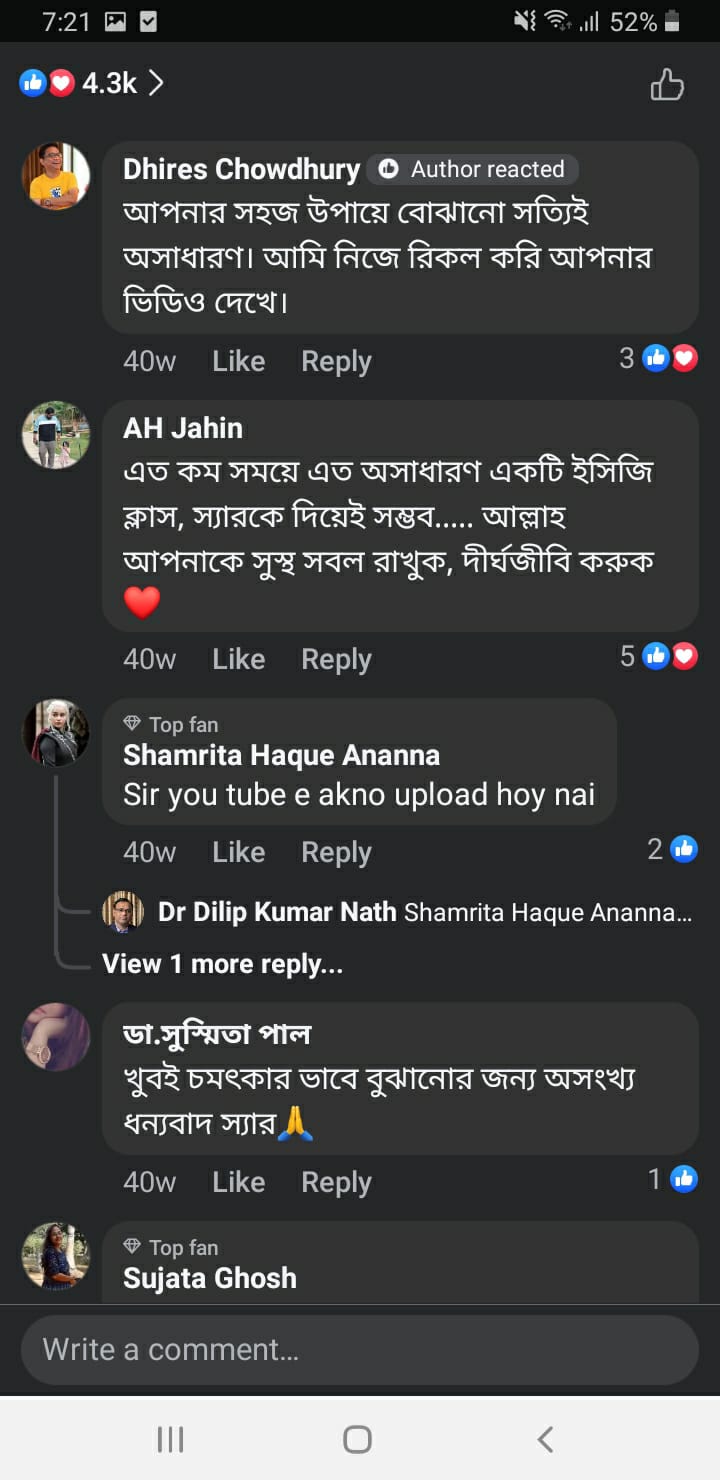Viewport: 720px width, 1480px height.
Task: Like AH Jahin's comment
Action: (x=238, y=659)
